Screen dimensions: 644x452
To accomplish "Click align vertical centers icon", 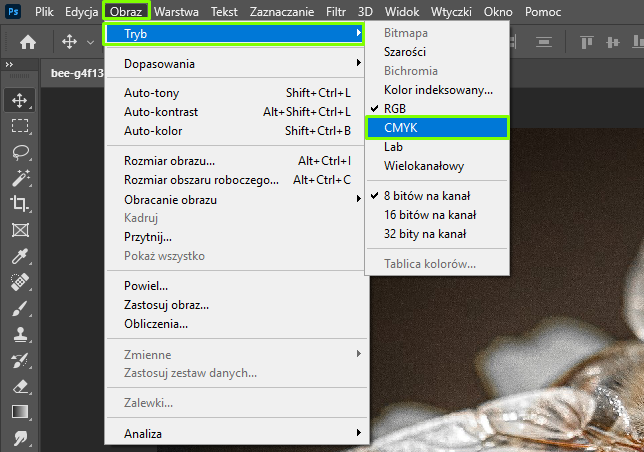I will (612, 42).
